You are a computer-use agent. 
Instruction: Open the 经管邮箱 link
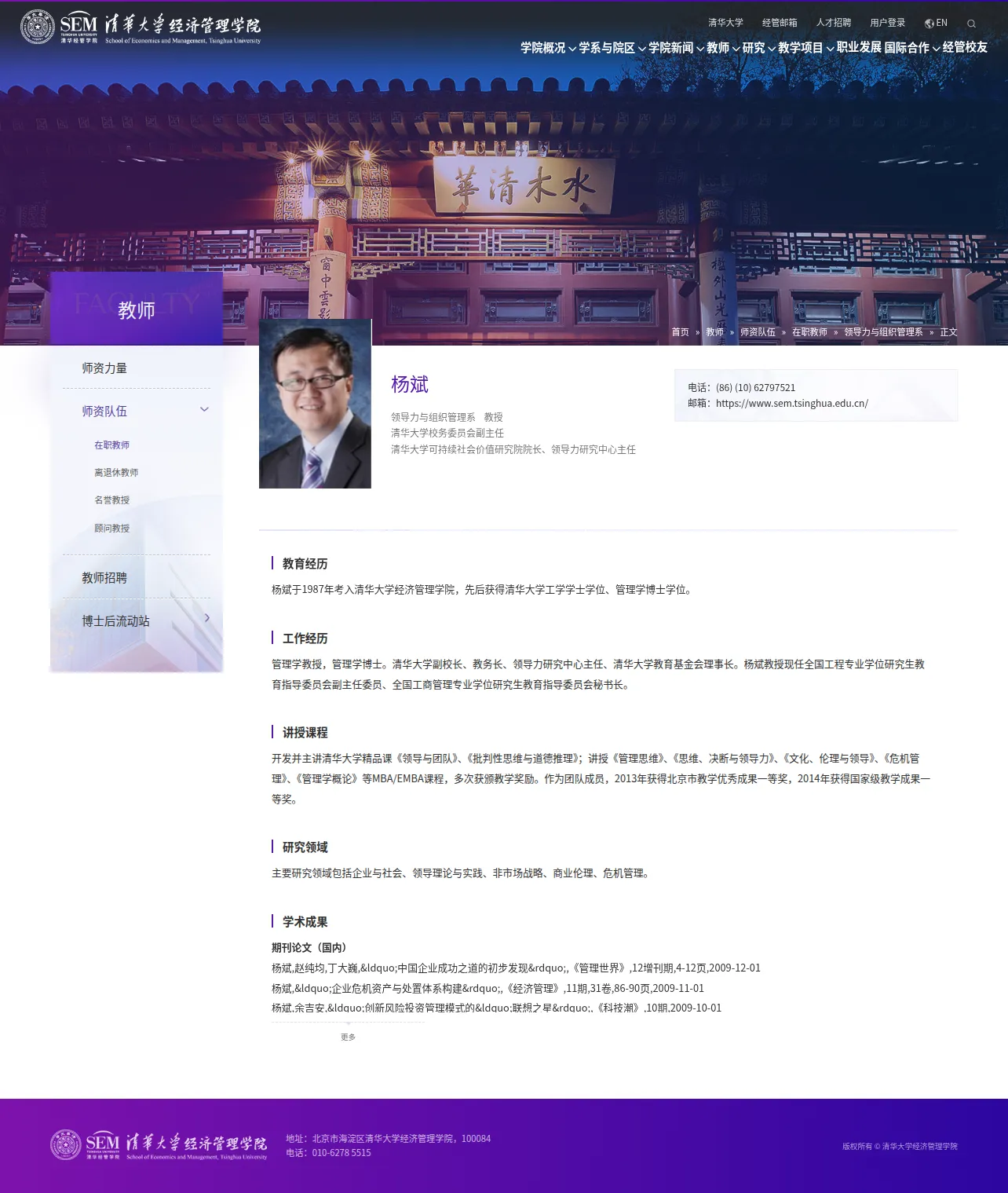tap(780, 23)
